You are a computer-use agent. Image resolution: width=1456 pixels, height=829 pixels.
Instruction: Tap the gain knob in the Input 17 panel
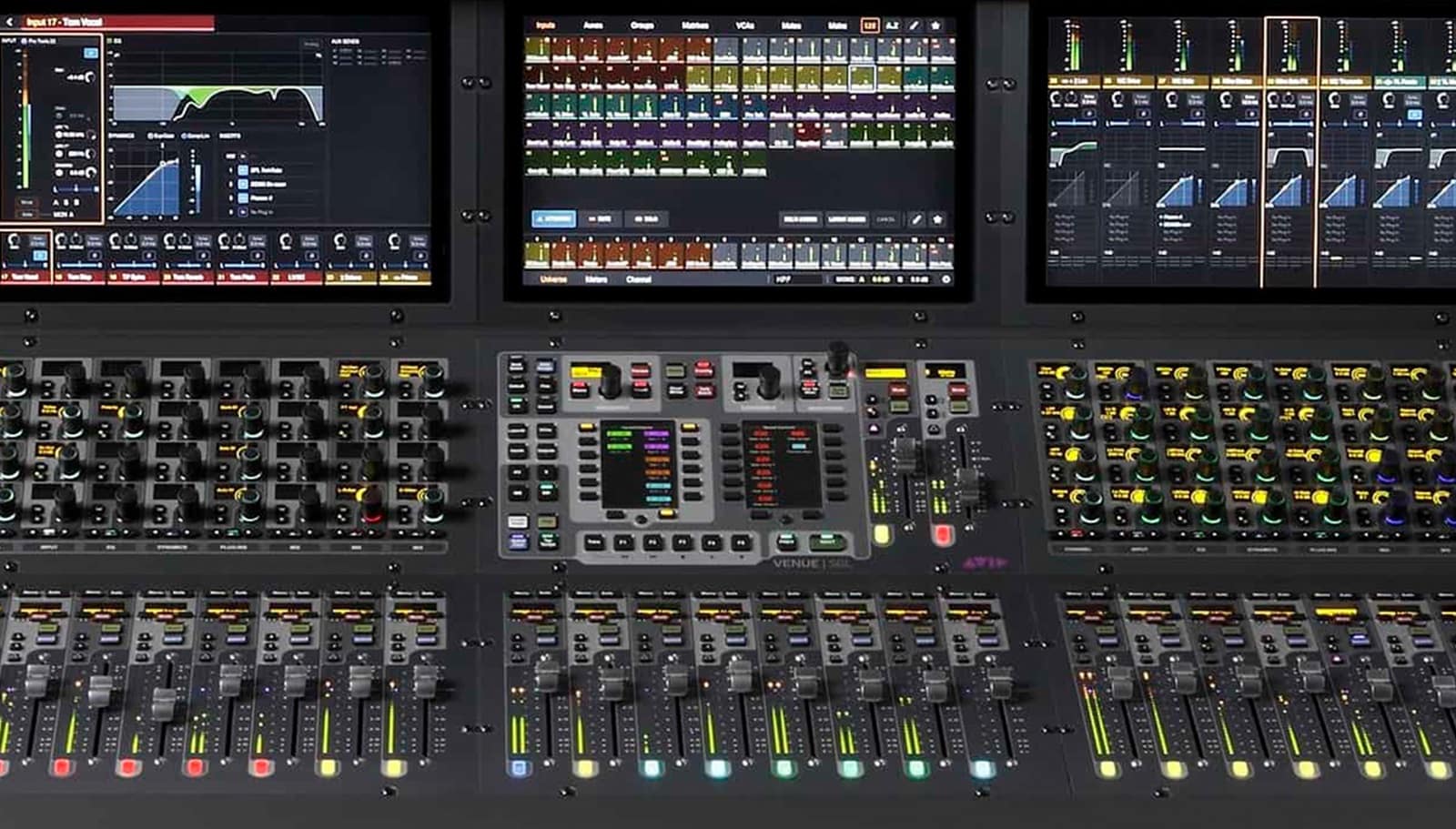coord(89,78)
